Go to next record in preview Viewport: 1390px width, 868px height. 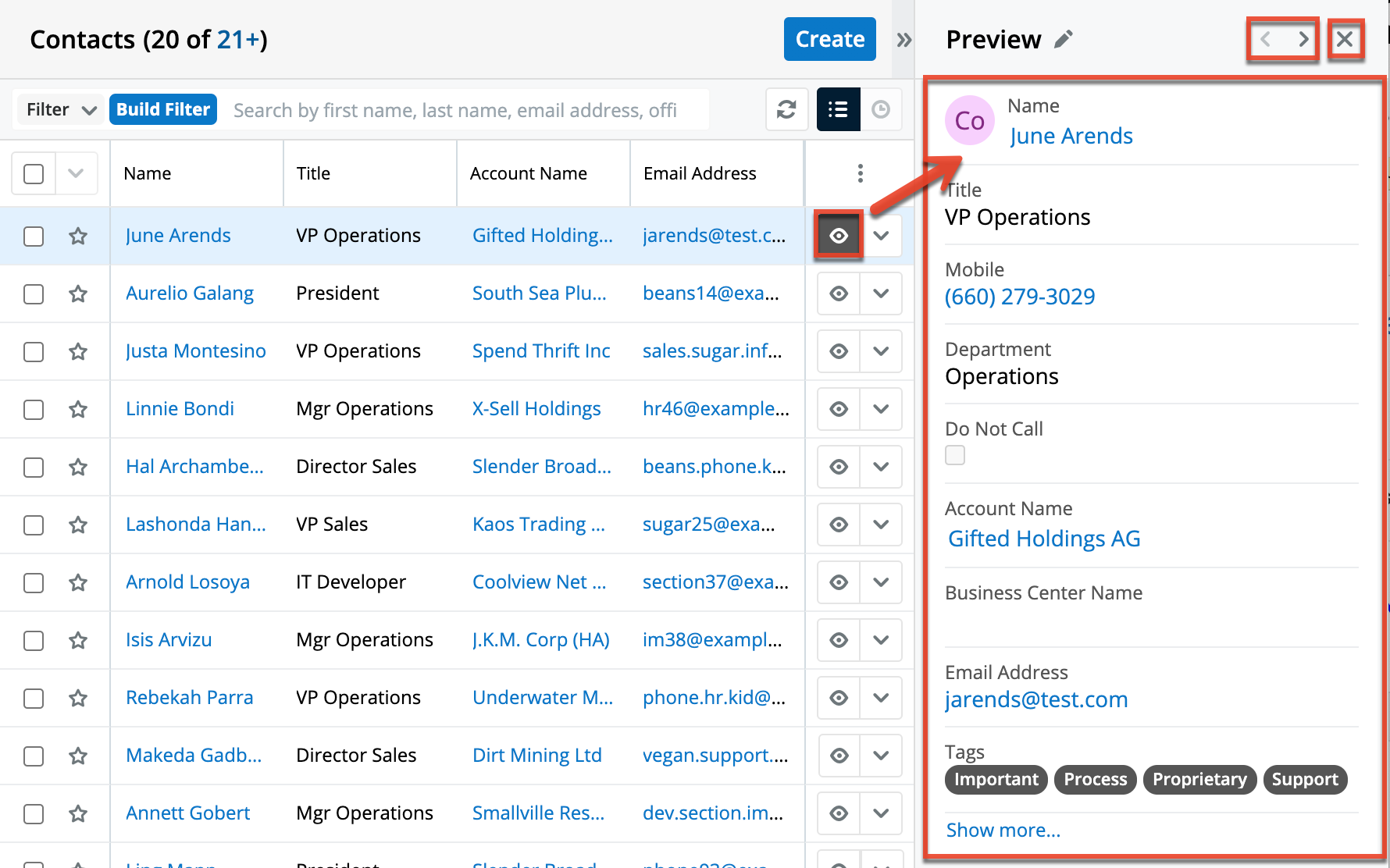click(1303, 39)
